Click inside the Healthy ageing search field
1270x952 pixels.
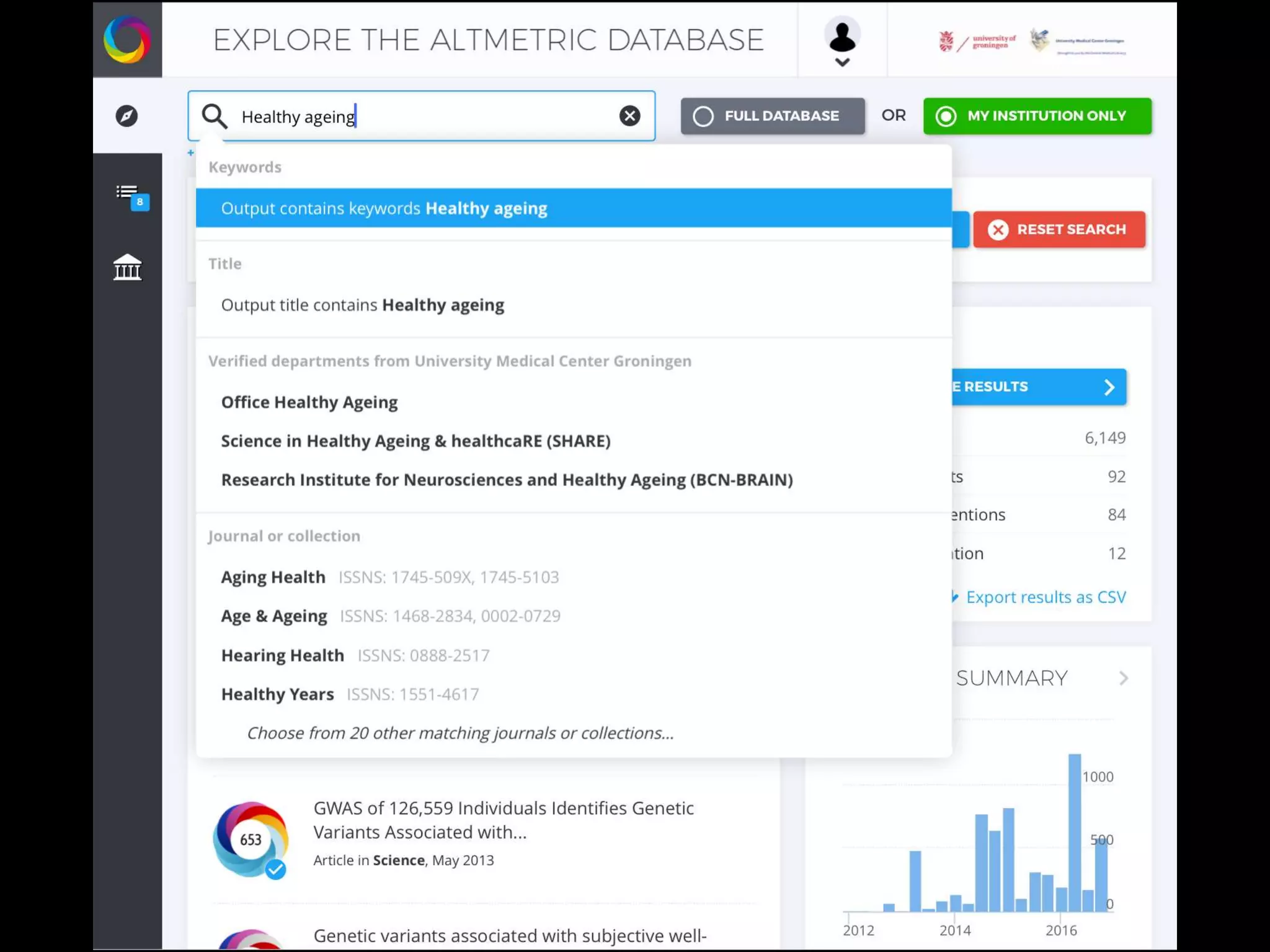422,117
